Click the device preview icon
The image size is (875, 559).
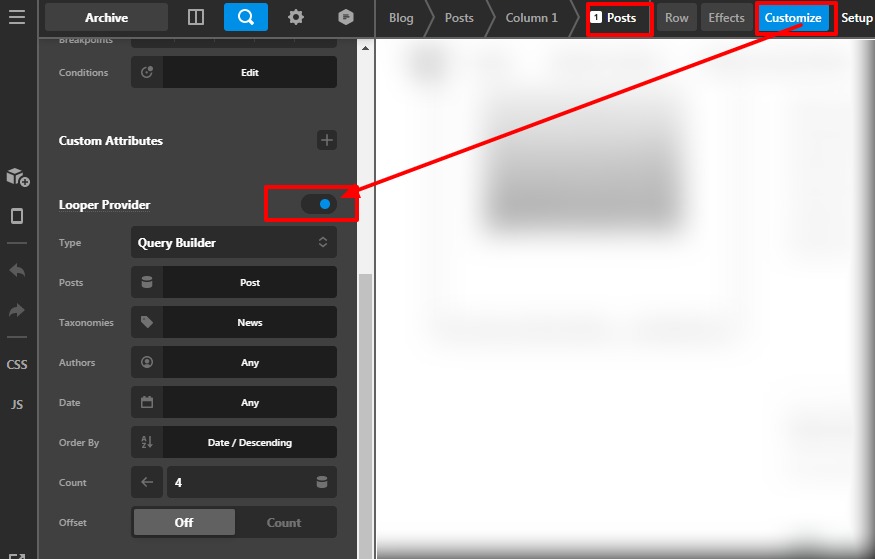pos(17,216)
